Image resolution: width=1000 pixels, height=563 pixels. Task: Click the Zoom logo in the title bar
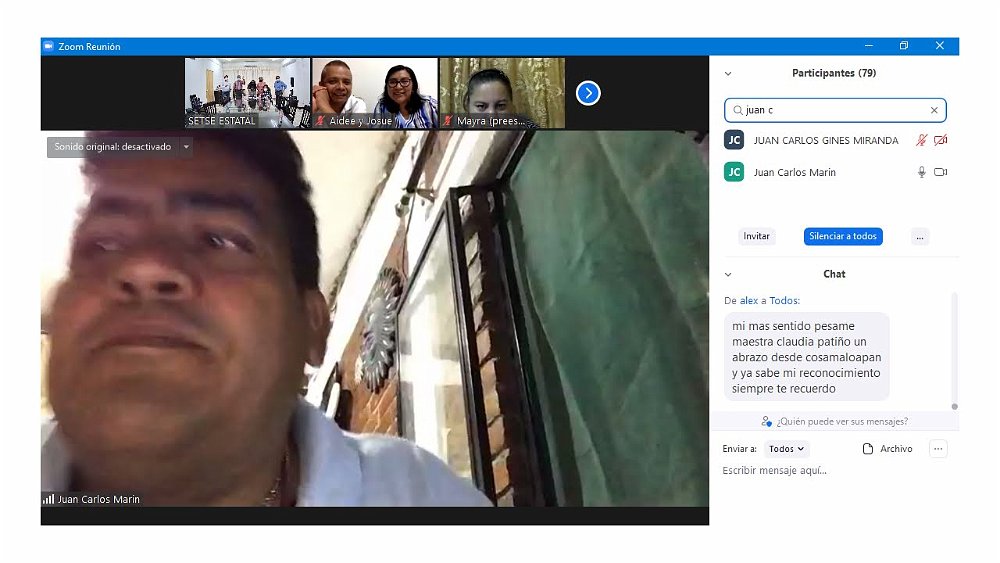point(48,46)
